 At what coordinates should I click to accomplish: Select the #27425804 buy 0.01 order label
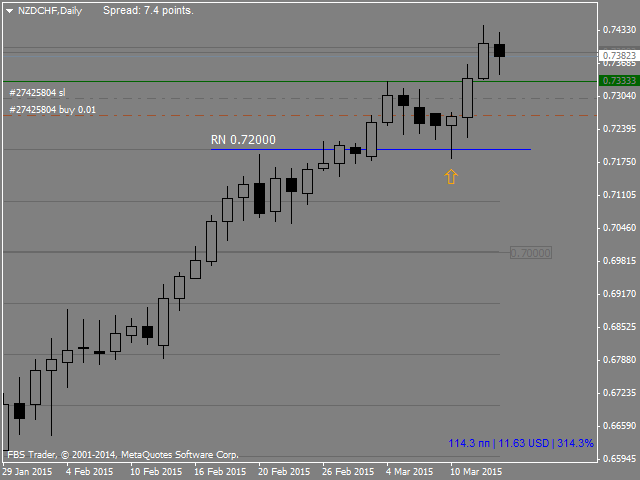point(52,110)
